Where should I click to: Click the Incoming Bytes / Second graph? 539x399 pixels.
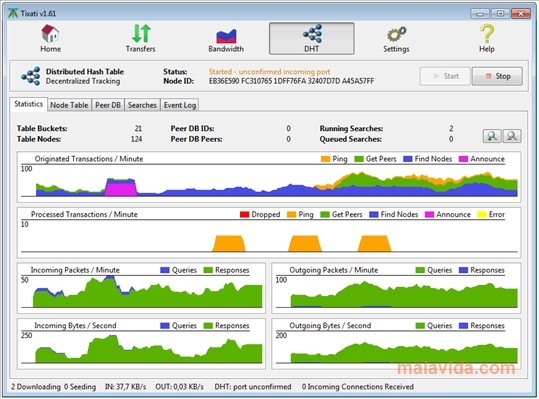[141, 344]
